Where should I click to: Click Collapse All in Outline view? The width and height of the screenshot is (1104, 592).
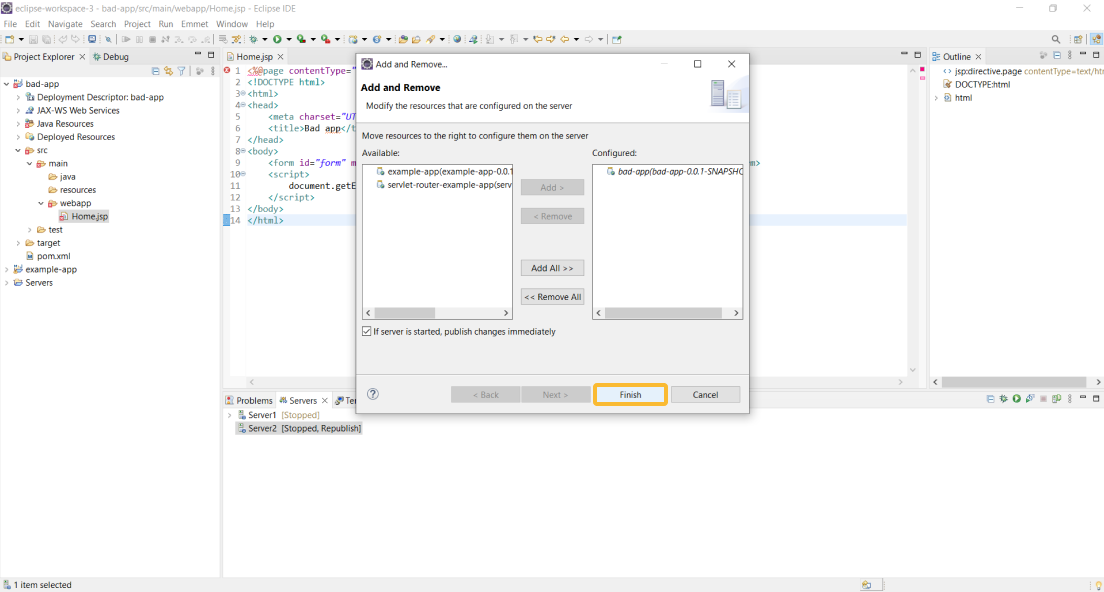1057,56
